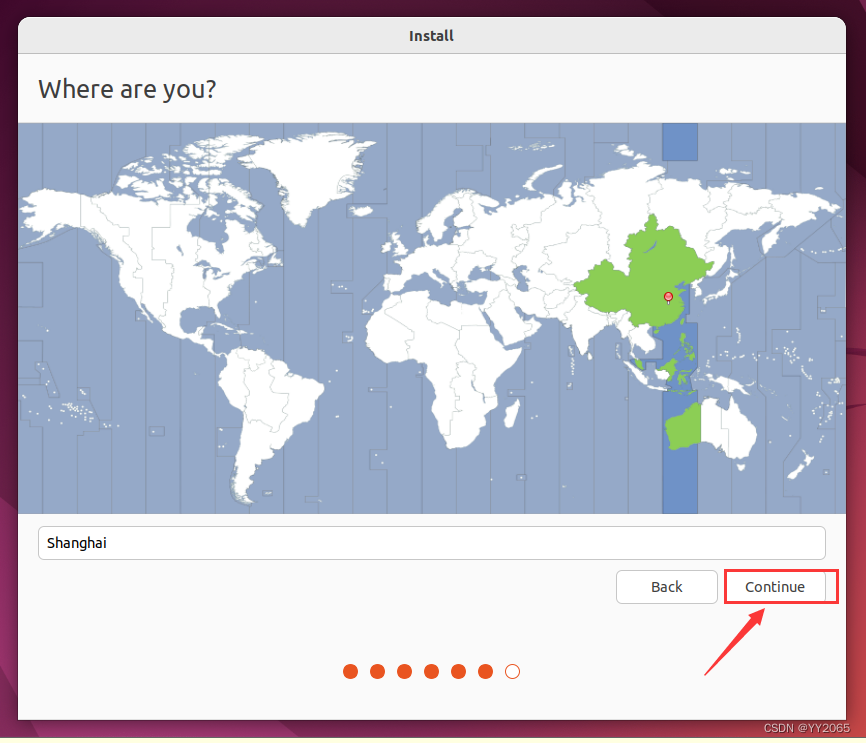Focus the Shanghai location text field

pos(431,543)
